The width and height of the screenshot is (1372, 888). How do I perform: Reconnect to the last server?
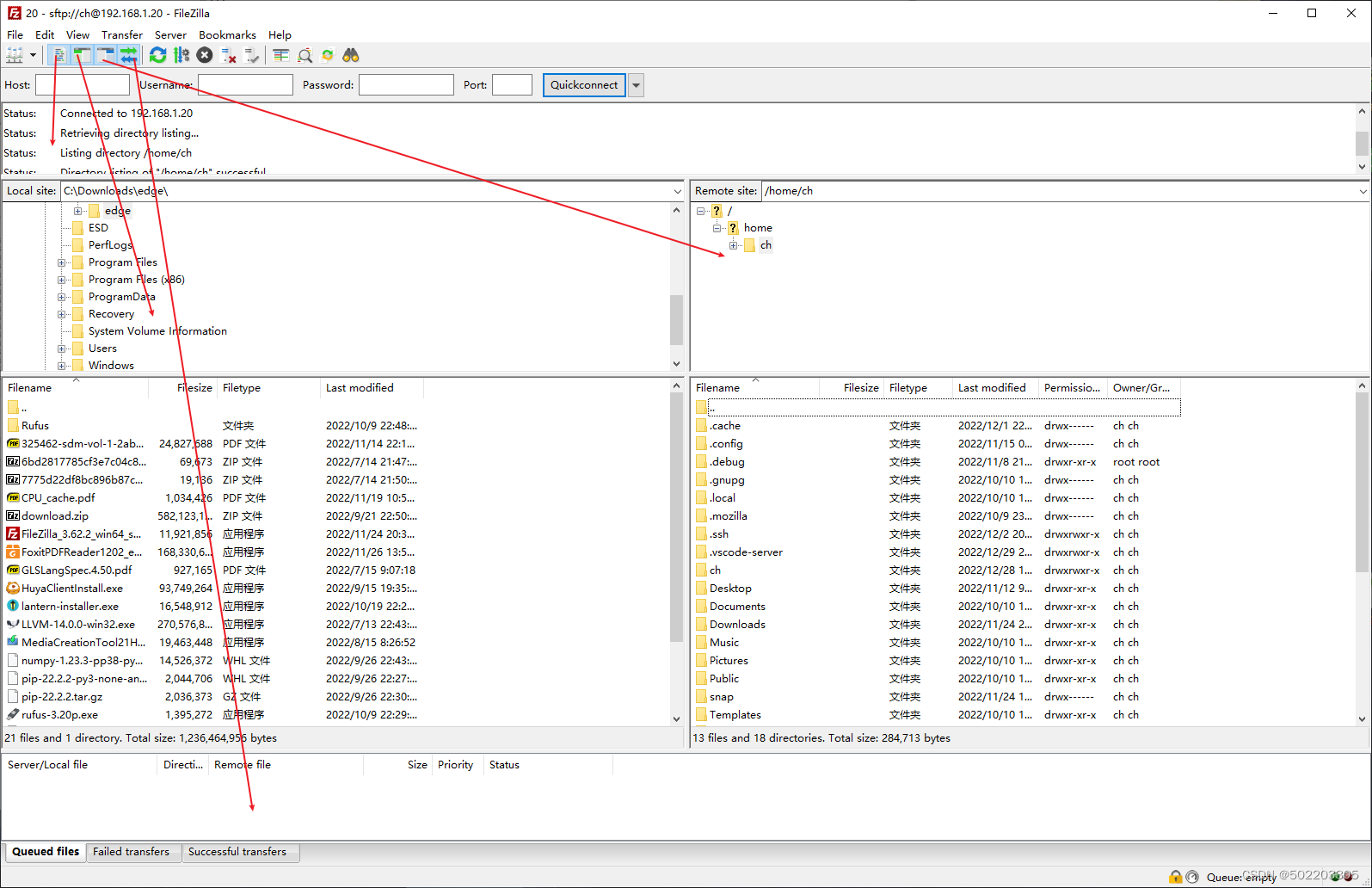[251, 55]
